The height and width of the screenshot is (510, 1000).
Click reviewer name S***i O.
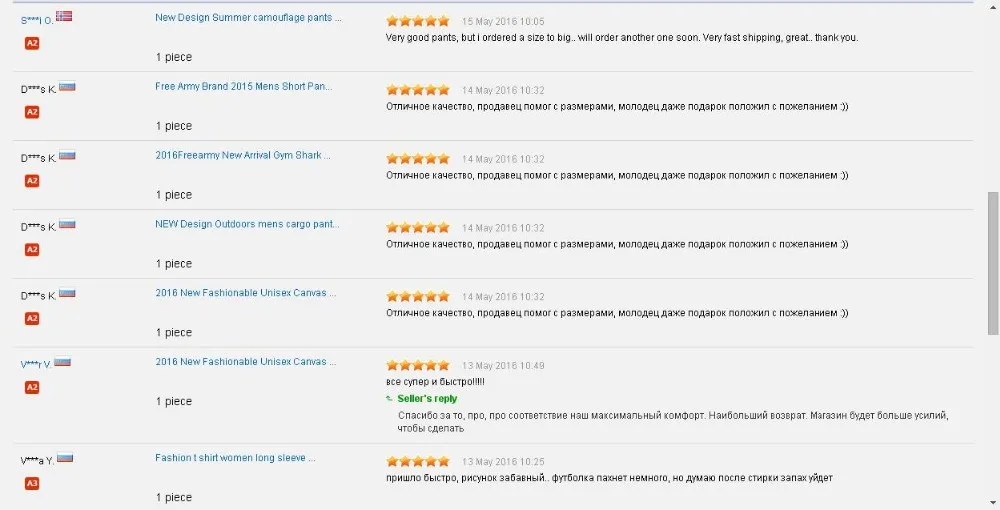[x=36, y=20]
